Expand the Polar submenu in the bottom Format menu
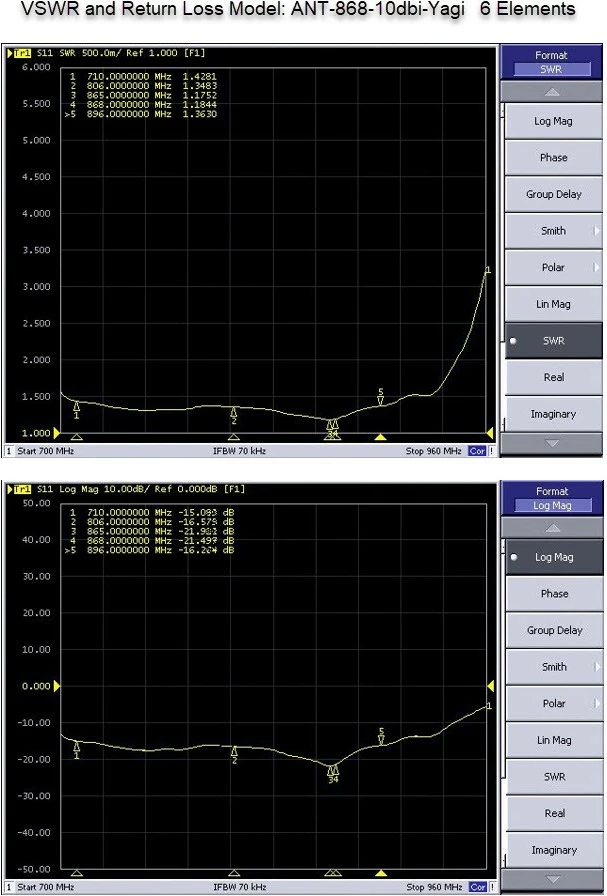 tap(553, 704)
